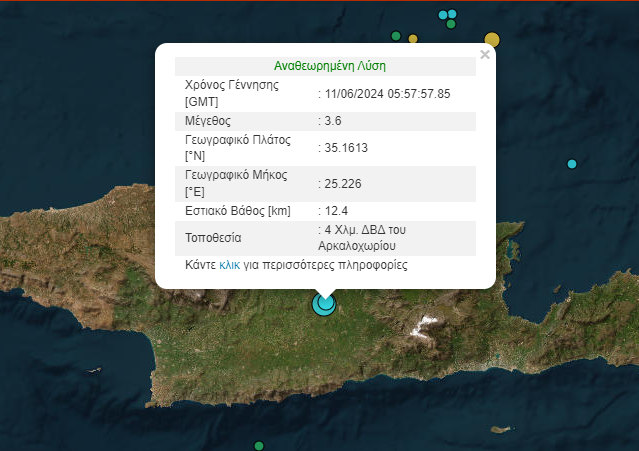Select the green marker at the map's bottom edge

point(259,445)
